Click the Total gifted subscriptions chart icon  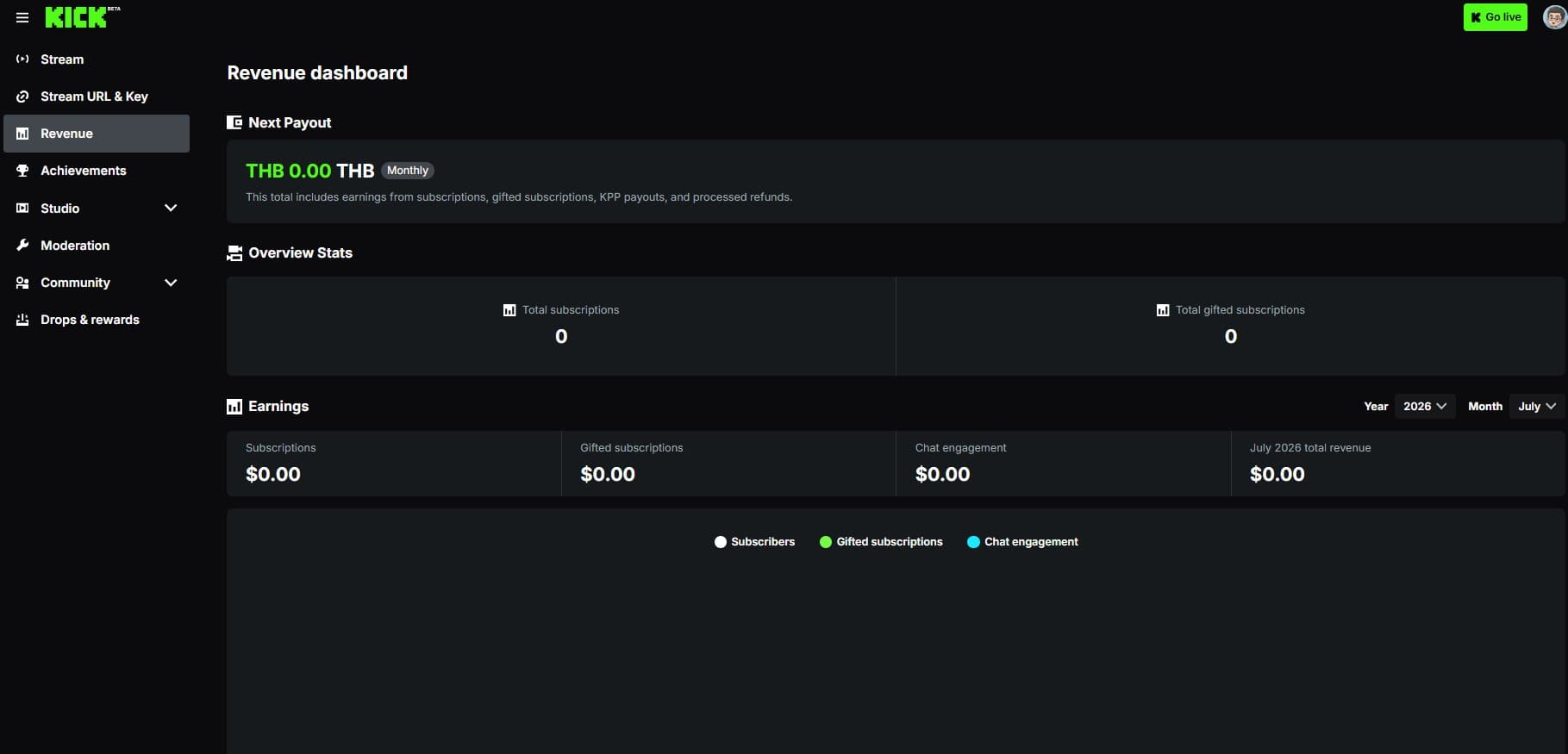point(1163,310)
